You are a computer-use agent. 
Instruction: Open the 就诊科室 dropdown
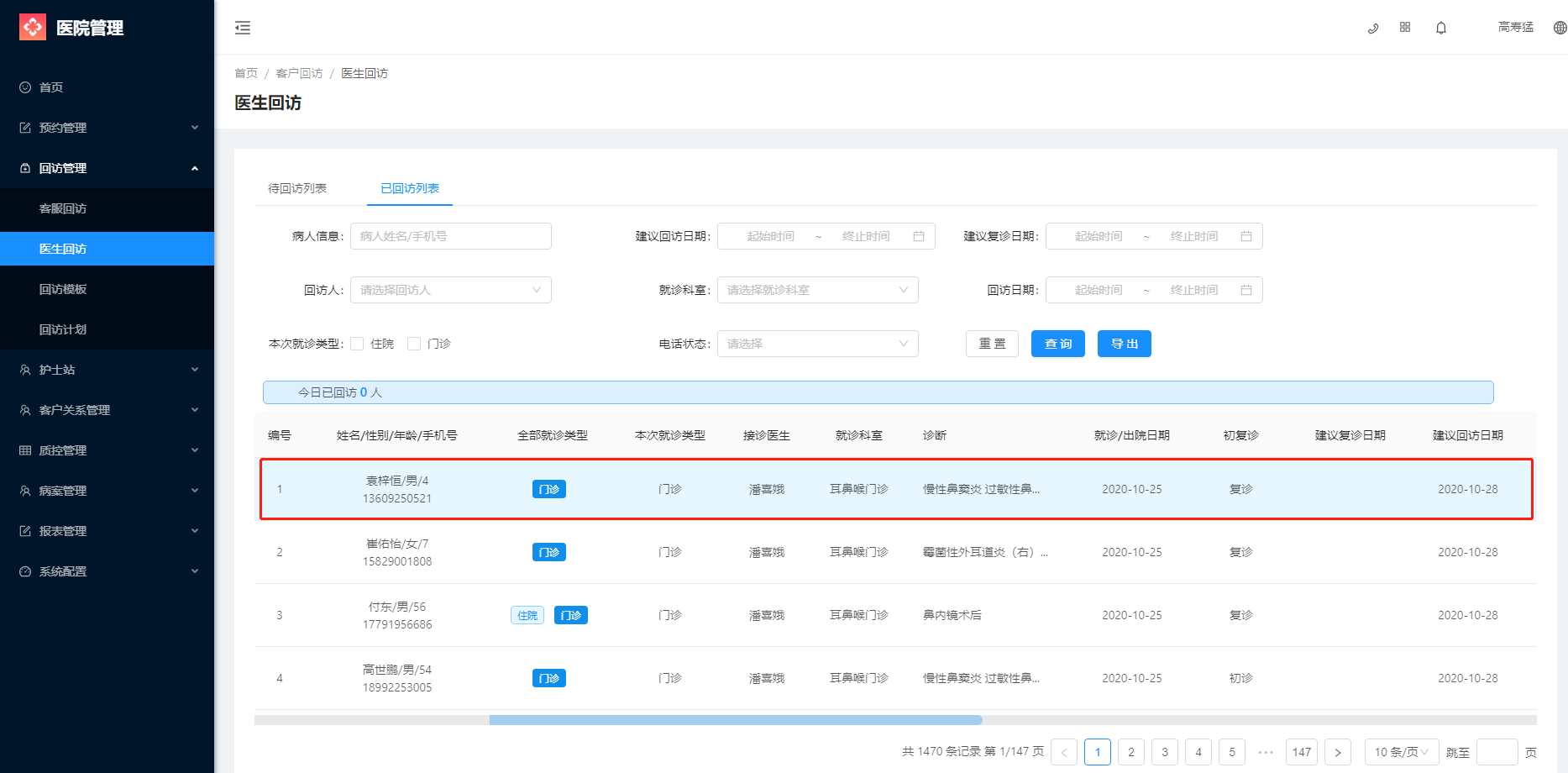click(x=818, y=290)
